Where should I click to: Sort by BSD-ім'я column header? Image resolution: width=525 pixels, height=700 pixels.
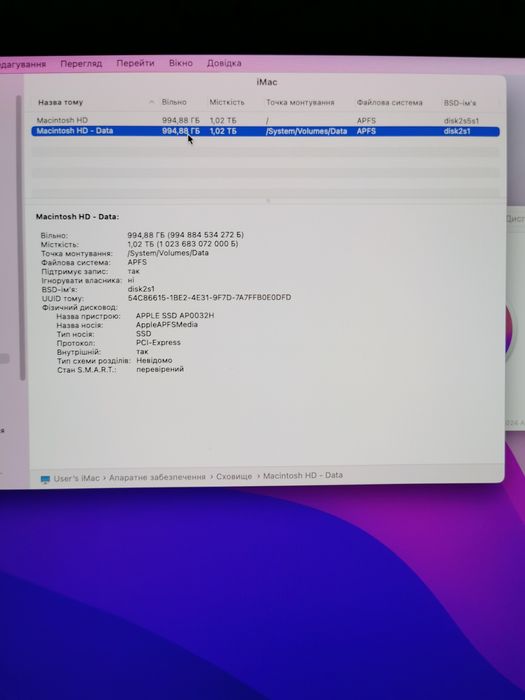coord(460,103)
